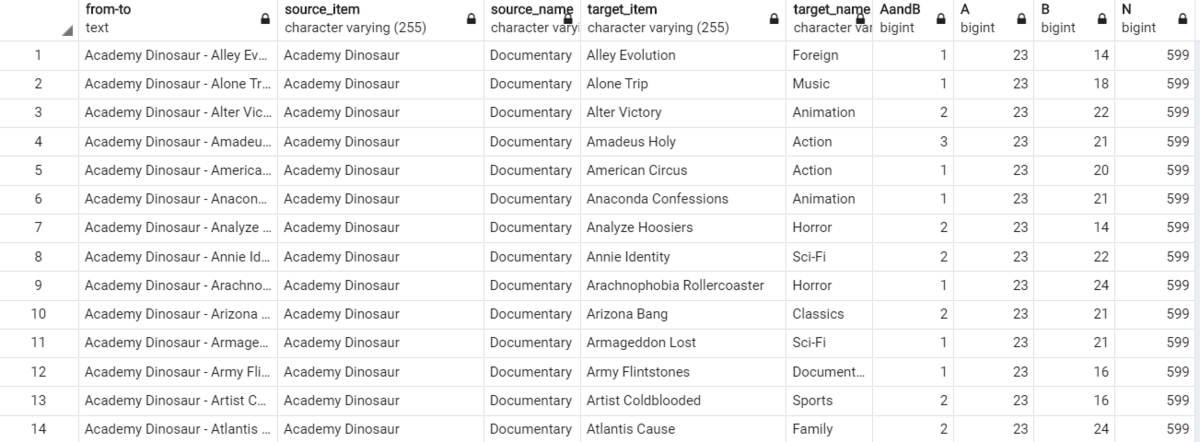Click the lock icon in from-to column header
This screenshot has width=1200, height=442.
[265, 19]
